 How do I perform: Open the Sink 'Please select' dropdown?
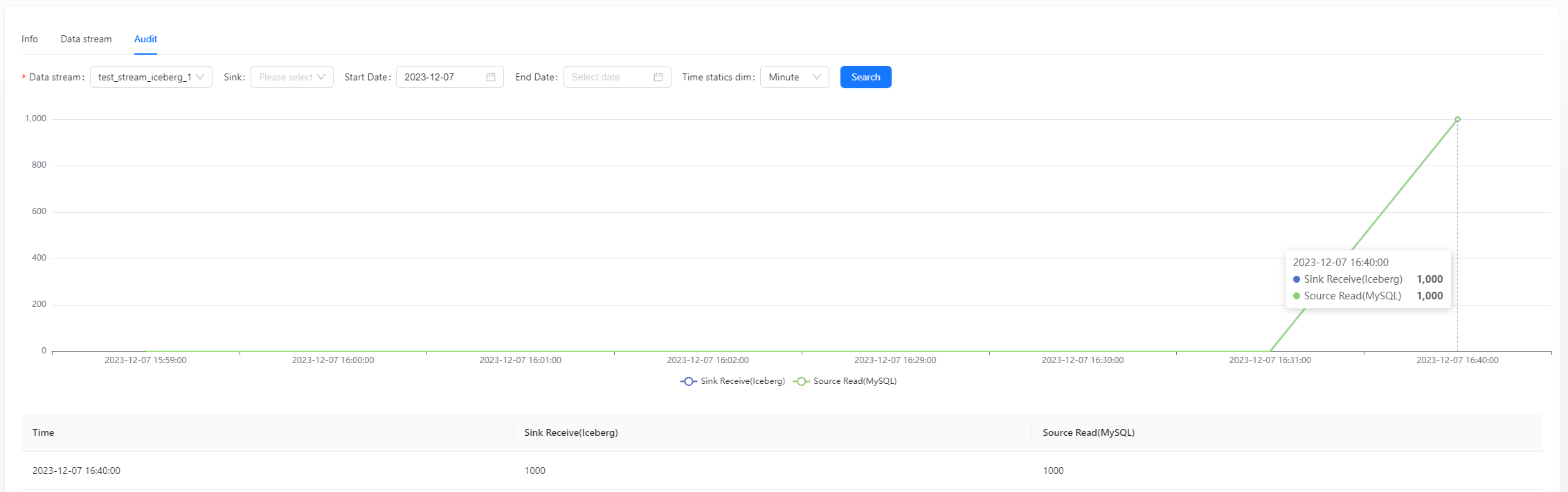pyautogui.click(x=291, y=77)
